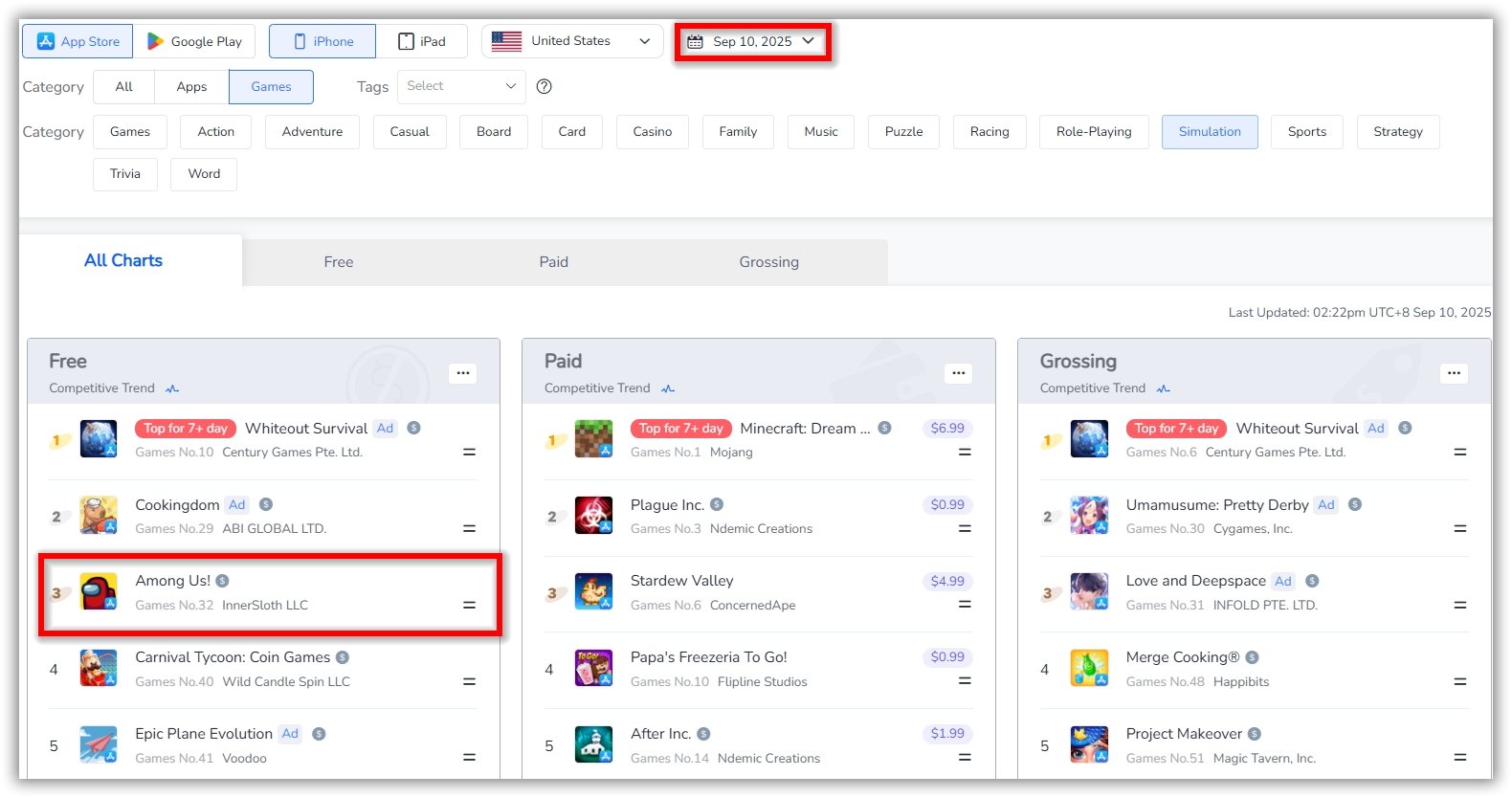Open Whiteout Survival app icon in Grossing chart
1512x798 pixels.
coord(1089,439)
